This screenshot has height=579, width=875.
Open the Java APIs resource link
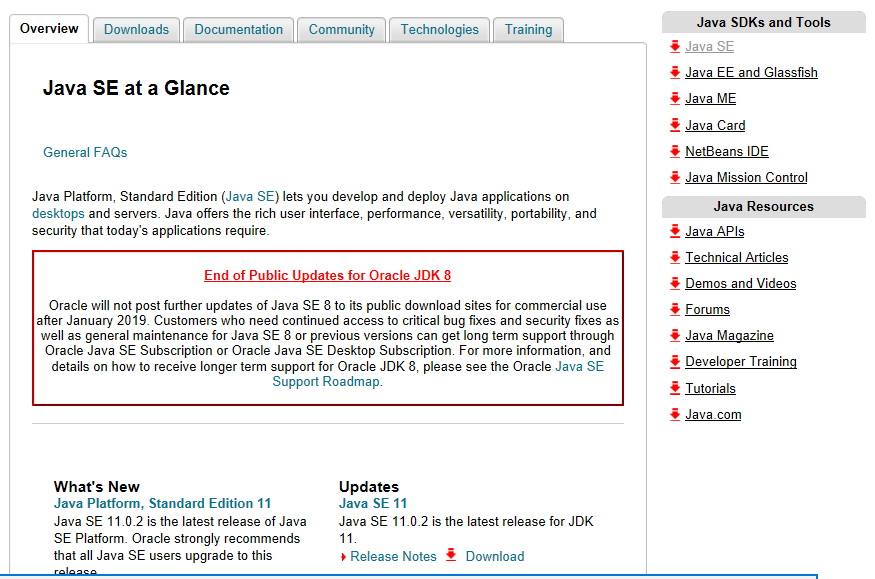tap(714, 231)
